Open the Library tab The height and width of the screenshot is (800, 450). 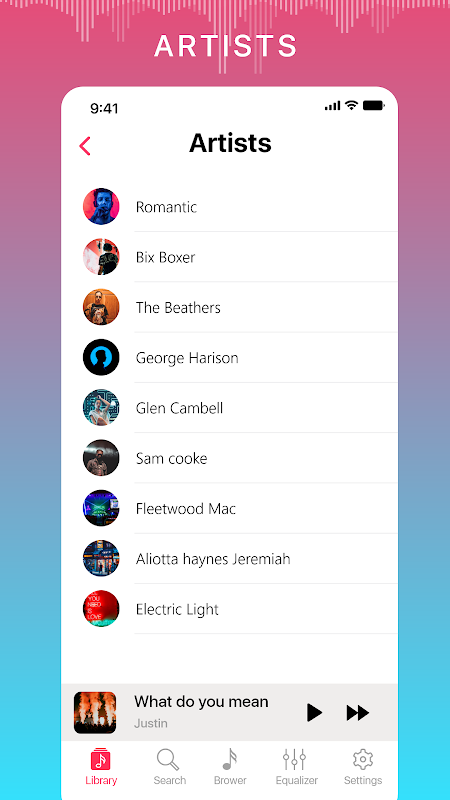101,766
